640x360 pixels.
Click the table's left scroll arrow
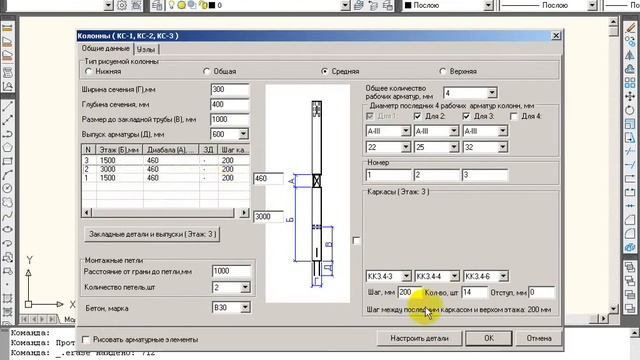pyautogui.click(x=87, y=213)
